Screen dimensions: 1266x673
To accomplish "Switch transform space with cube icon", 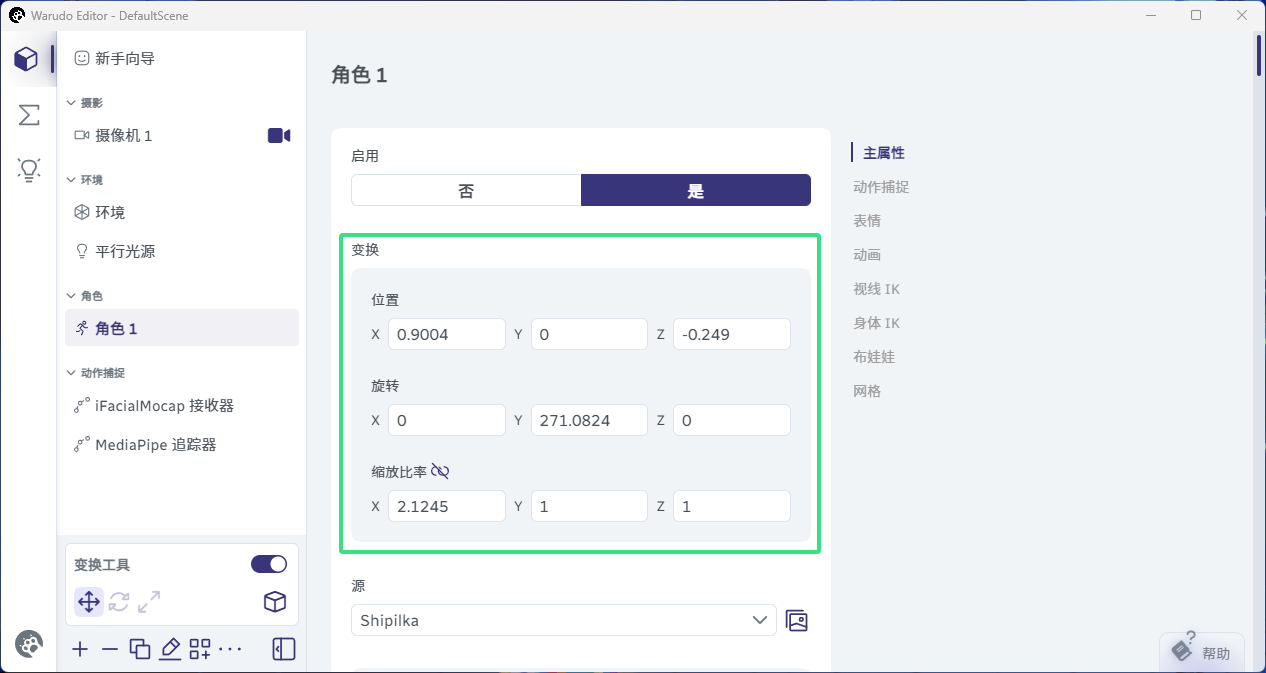I will click(x=275, y=602).
